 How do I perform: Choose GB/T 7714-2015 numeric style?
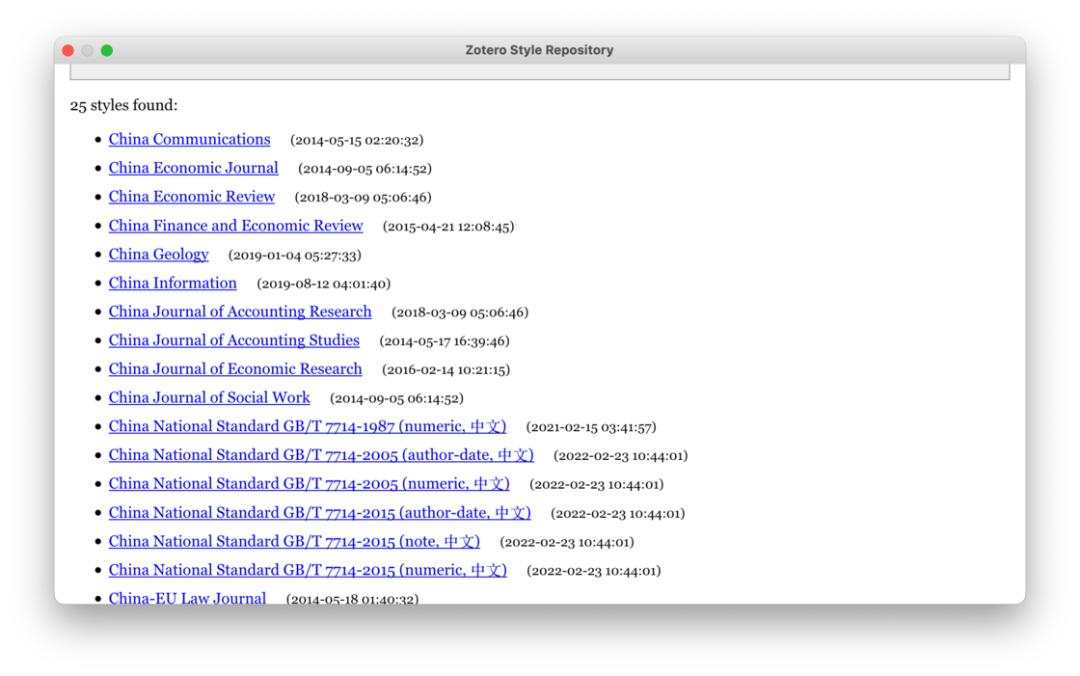click(x=308, y=571)
